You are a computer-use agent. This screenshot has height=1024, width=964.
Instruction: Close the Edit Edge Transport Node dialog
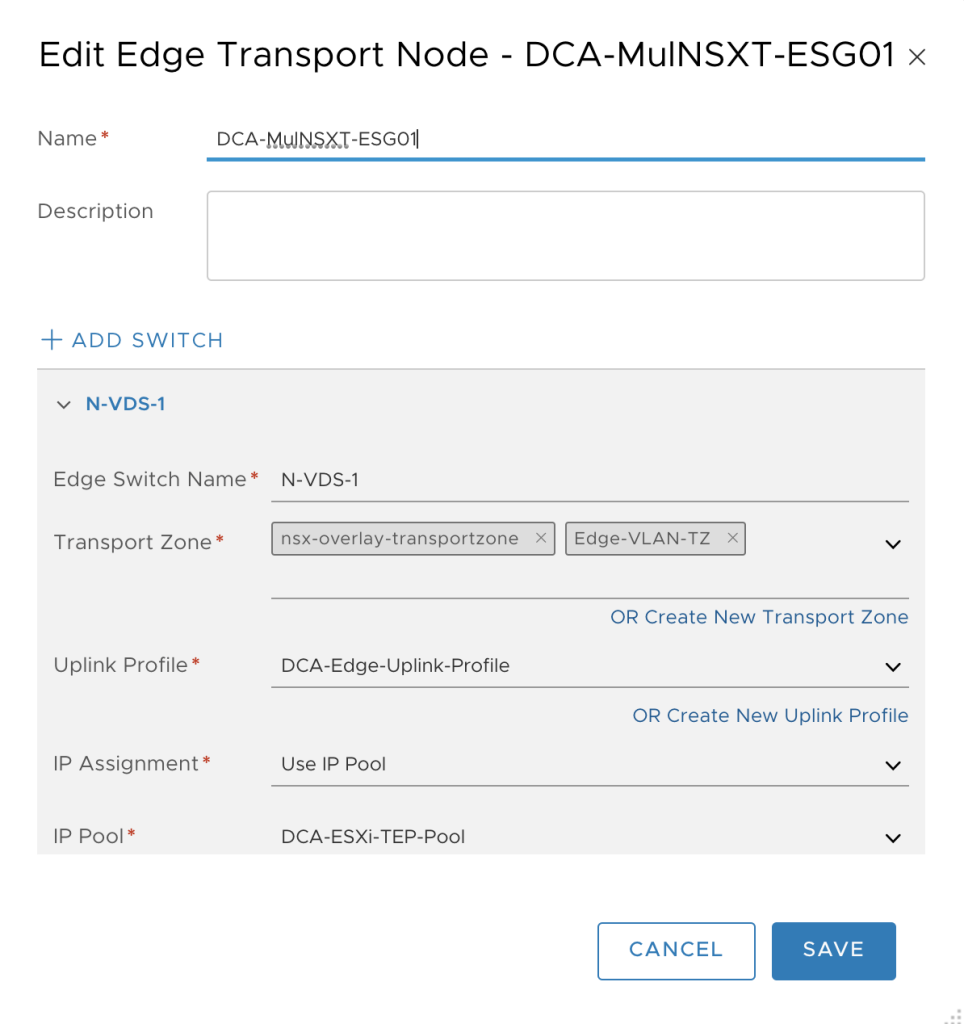[917, 57]
